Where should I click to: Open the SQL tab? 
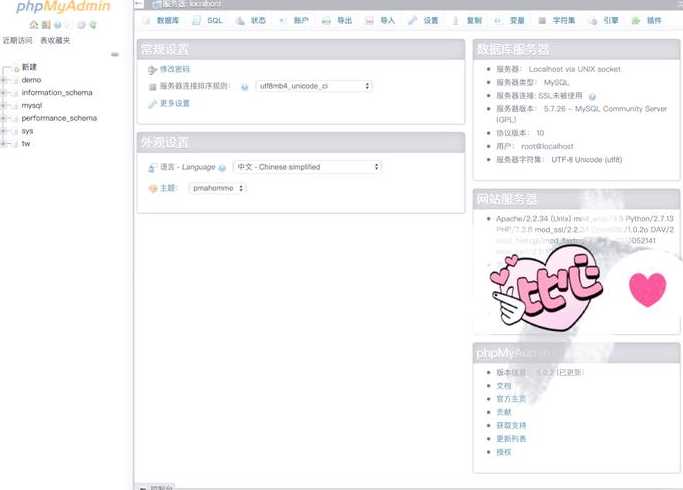(208, 20)
